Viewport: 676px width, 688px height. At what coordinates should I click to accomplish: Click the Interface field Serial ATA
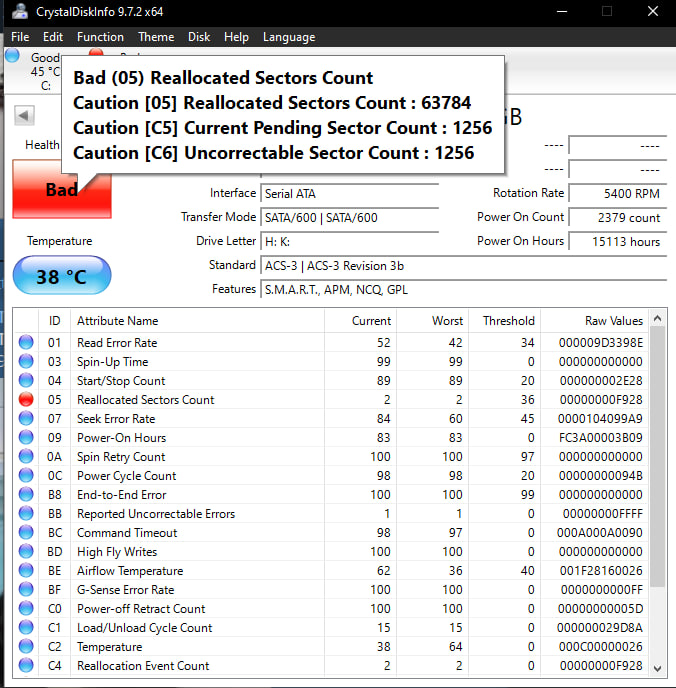[350, 194]
